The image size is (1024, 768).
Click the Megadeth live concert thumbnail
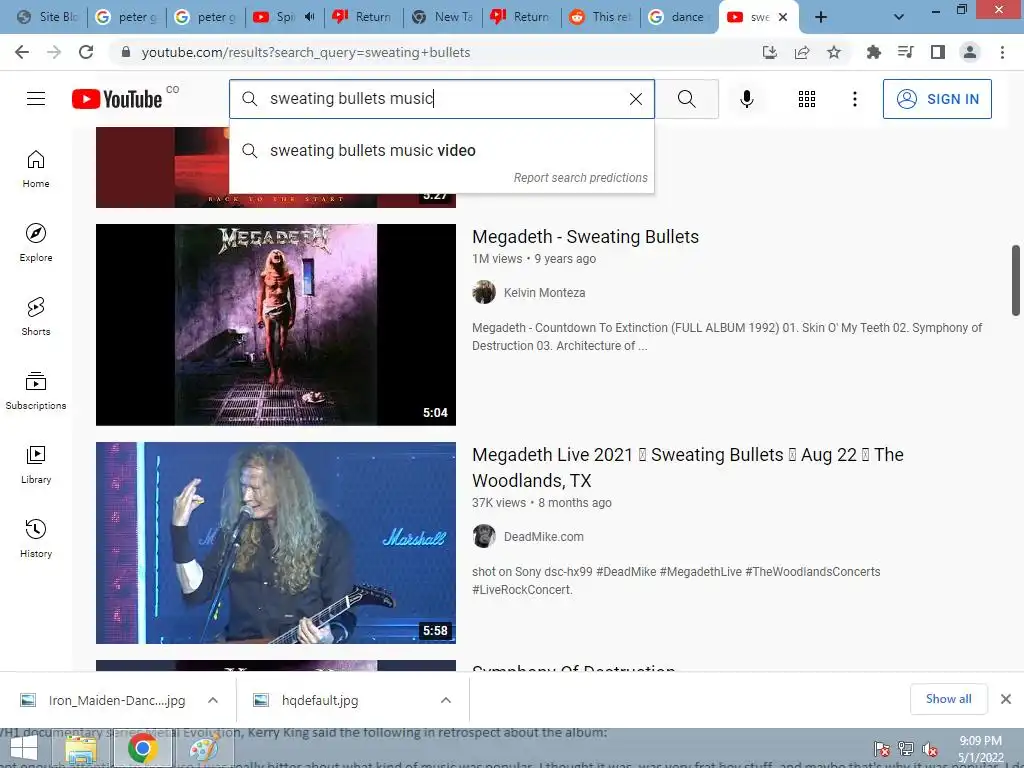click(x=276, y=543)
